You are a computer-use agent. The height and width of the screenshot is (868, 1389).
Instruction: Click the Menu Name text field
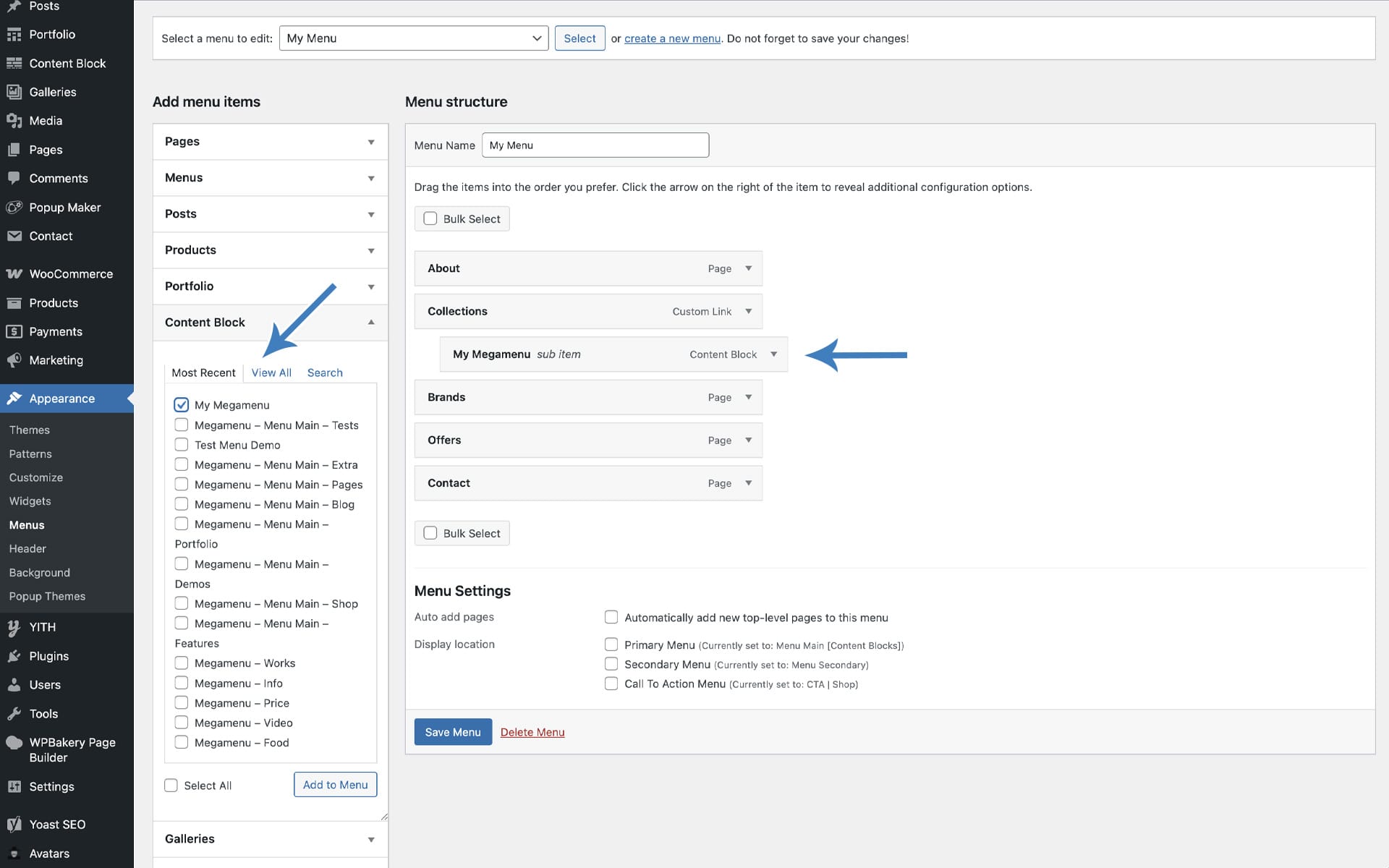[595, 145]
